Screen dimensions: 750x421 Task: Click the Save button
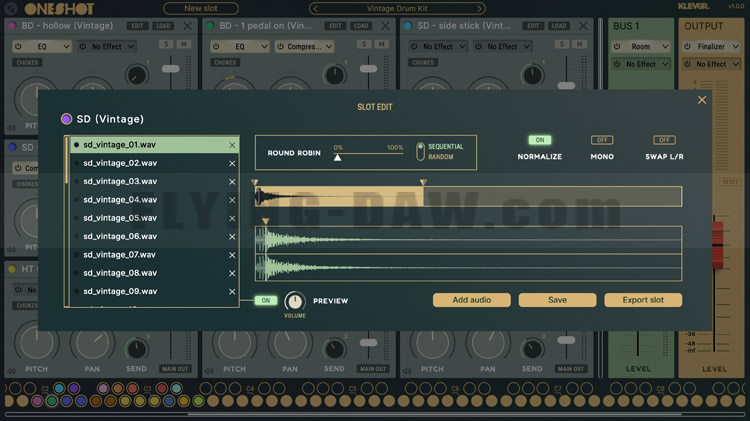click(x=557, y=300)
